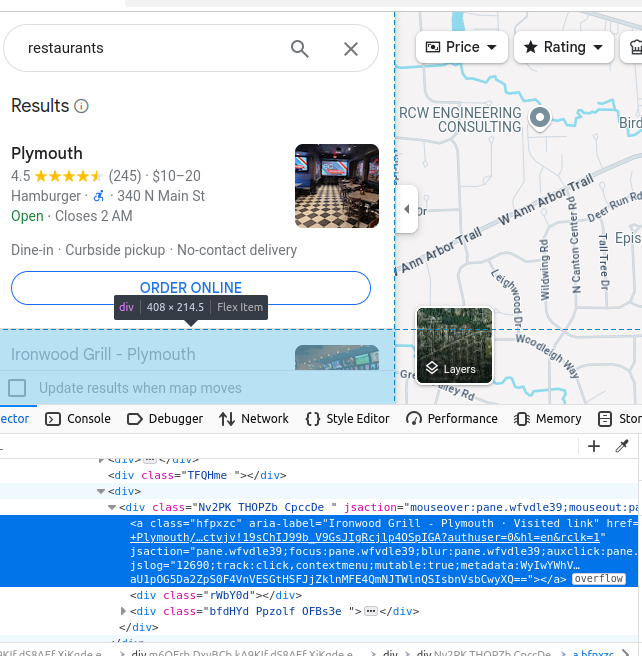The image size is (642, 656).
Task: Click the ellipsis badge in bfdHYd div
Action: pyautogui.click(x=371, y=611)
